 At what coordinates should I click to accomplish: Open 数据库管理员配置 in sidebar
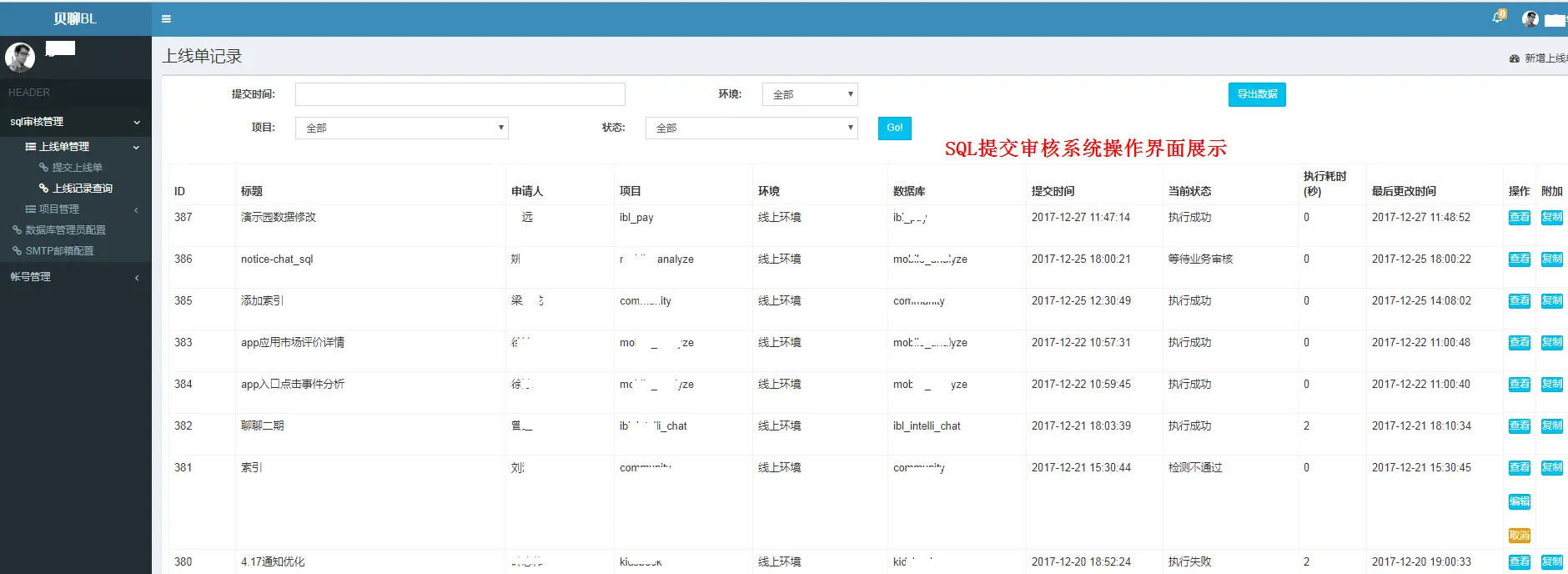click(x=65, y=230)
